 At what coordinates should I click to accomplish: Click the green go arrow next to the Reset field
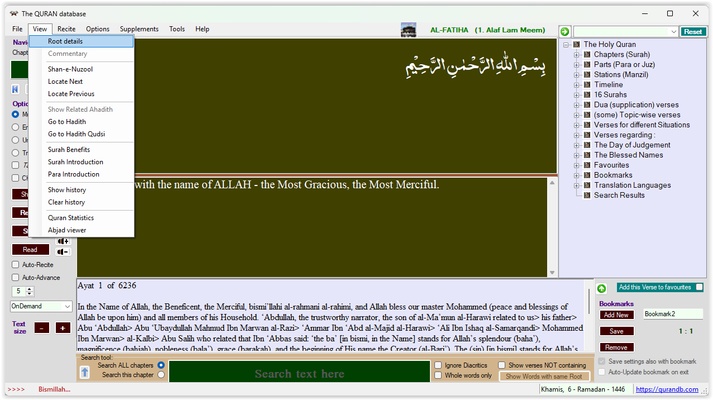pyautogui.click(x=565, y=31)
